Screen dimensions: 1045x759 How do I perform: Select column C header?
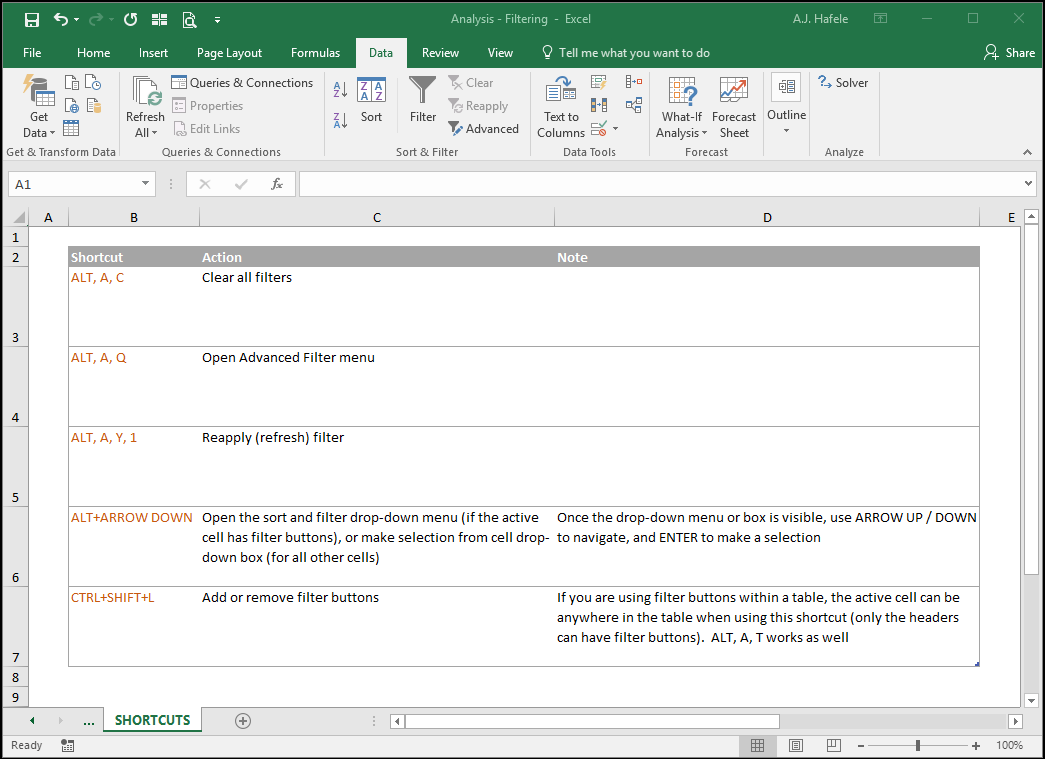point(377,217)
